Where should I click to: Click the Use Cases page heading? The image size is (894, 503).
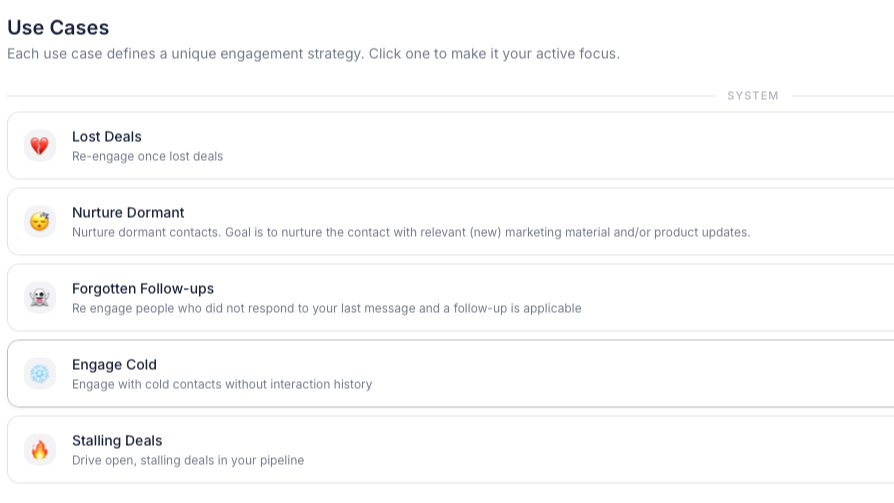(58, 27)
